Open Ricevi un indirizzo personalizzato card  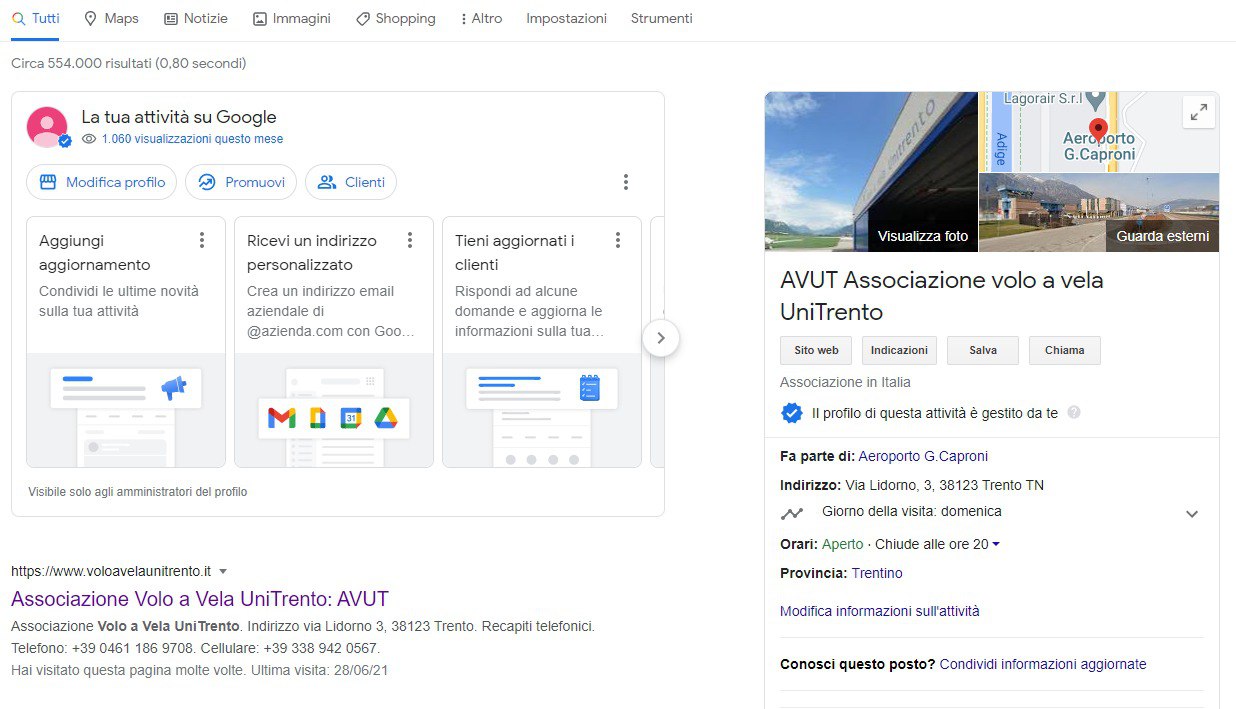(x=334, y=342)
